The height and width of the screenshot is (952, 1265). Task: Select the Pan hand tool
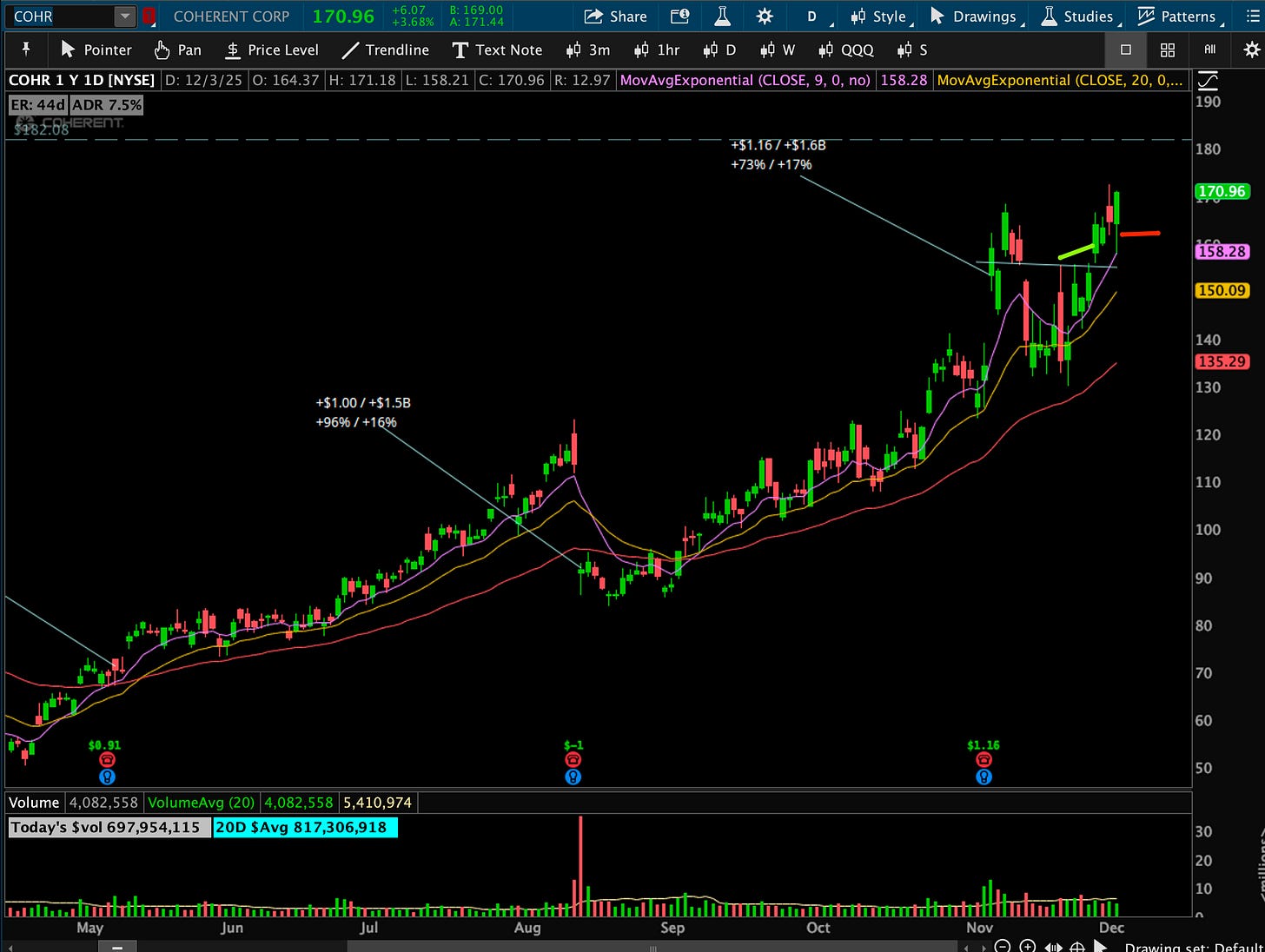click(177, 50)
